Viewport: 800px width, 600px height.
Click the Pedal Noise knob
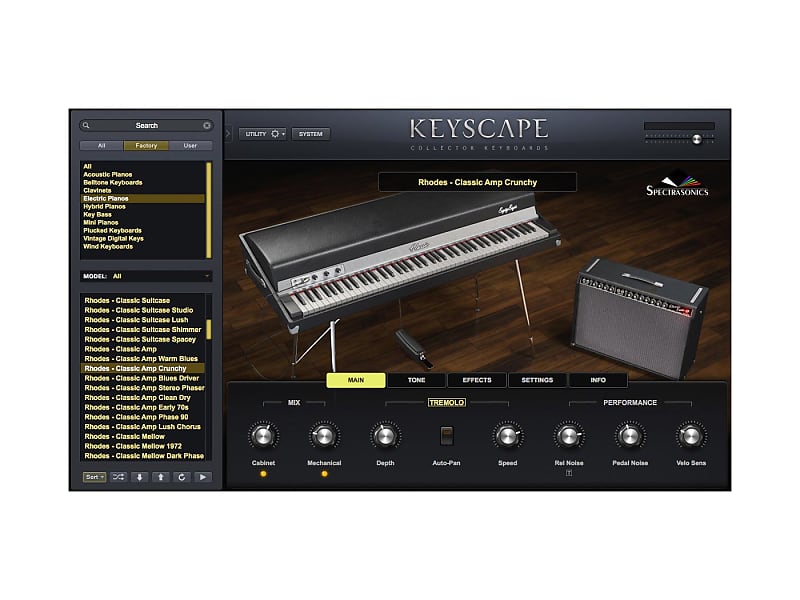click(630, 436)
